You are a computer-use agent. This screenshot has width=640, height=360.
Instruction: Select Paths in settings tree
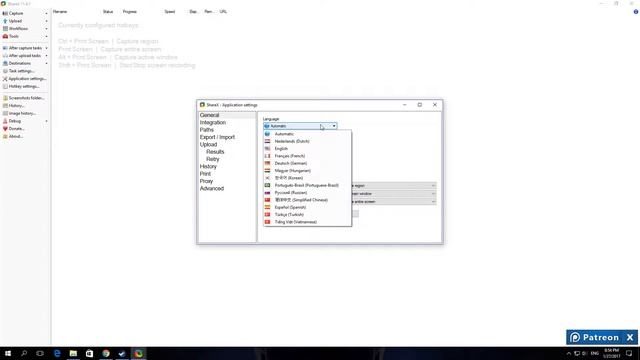[207, 130]
